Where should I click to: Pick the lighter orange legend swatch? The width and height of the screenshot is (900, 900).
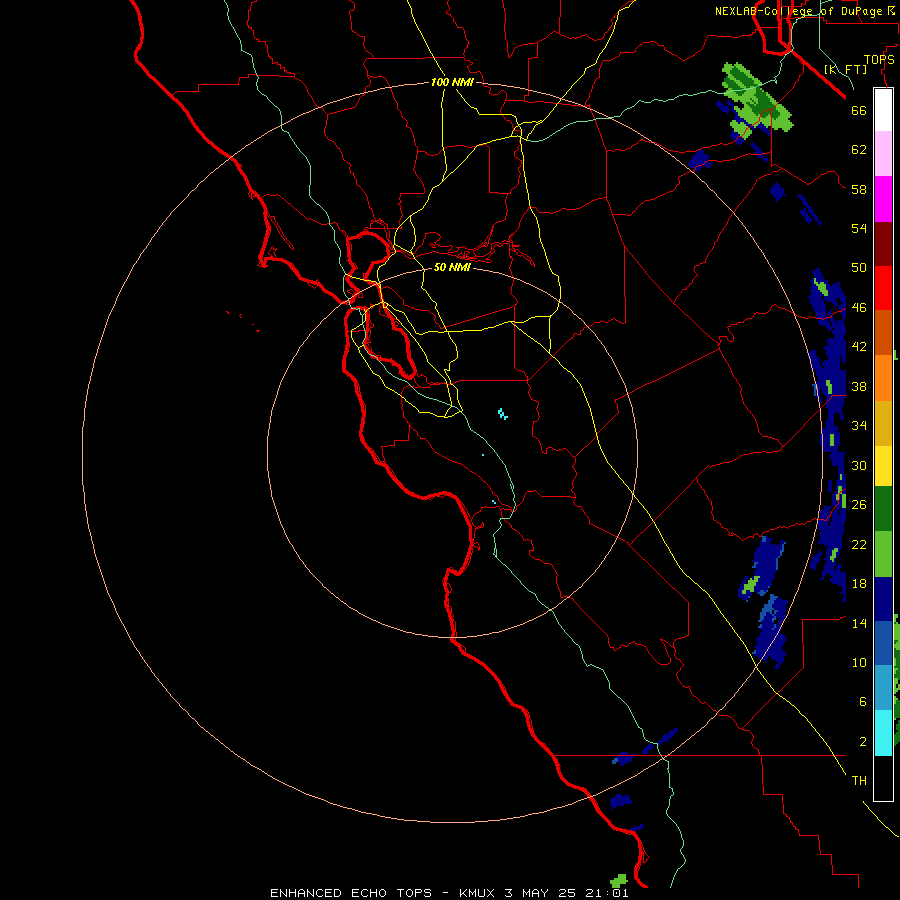pyautogui.click(x=883, y=377)
